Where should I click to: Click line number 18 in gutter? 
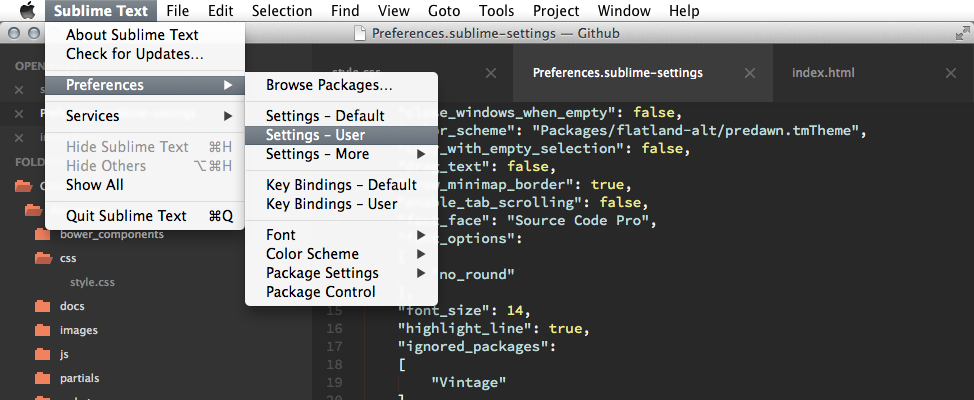(334, 364)
